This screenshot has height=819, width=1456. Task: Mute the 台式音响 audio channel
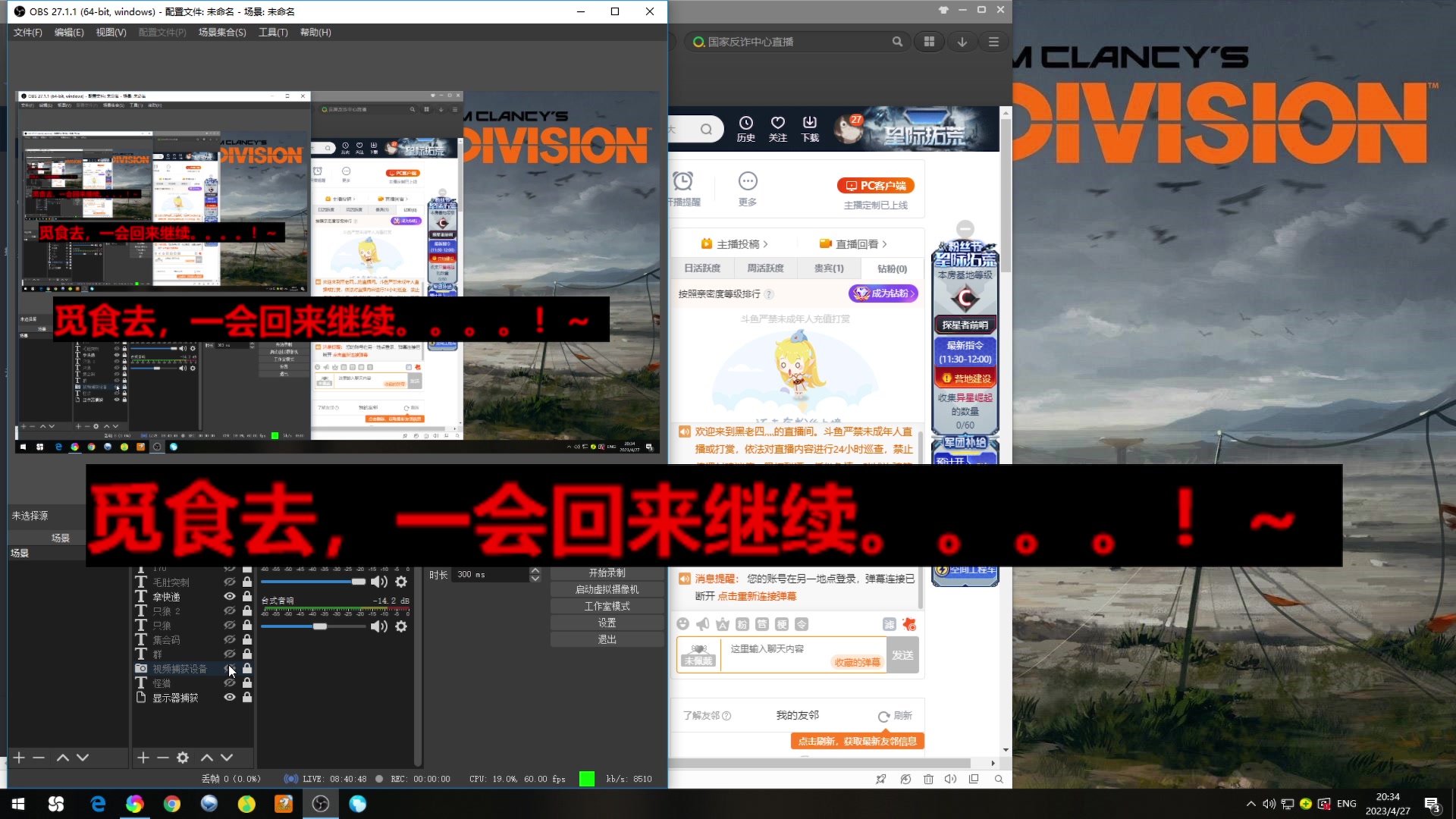pos(379,626)
